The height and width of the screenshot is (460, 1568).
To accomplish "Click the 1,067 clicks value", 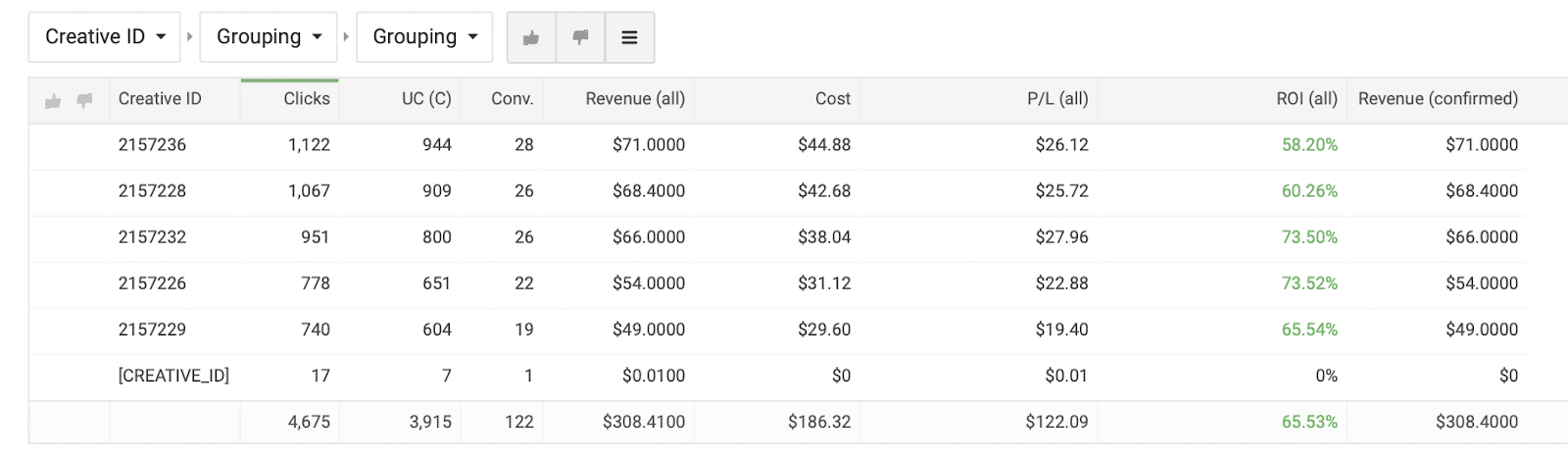I will point(309,191).
